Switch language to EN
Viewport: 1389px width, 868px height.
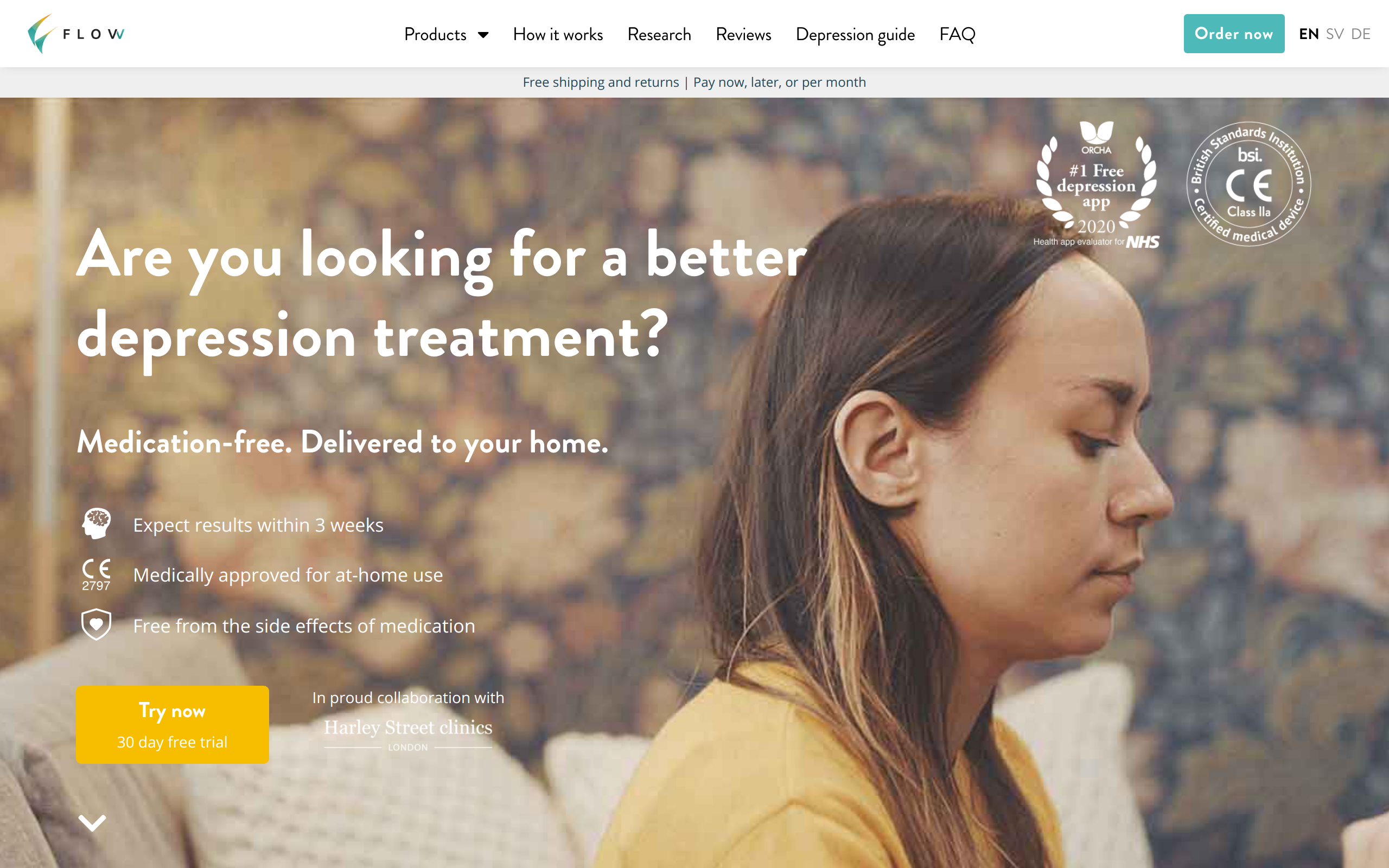[x=1309, y=34]
